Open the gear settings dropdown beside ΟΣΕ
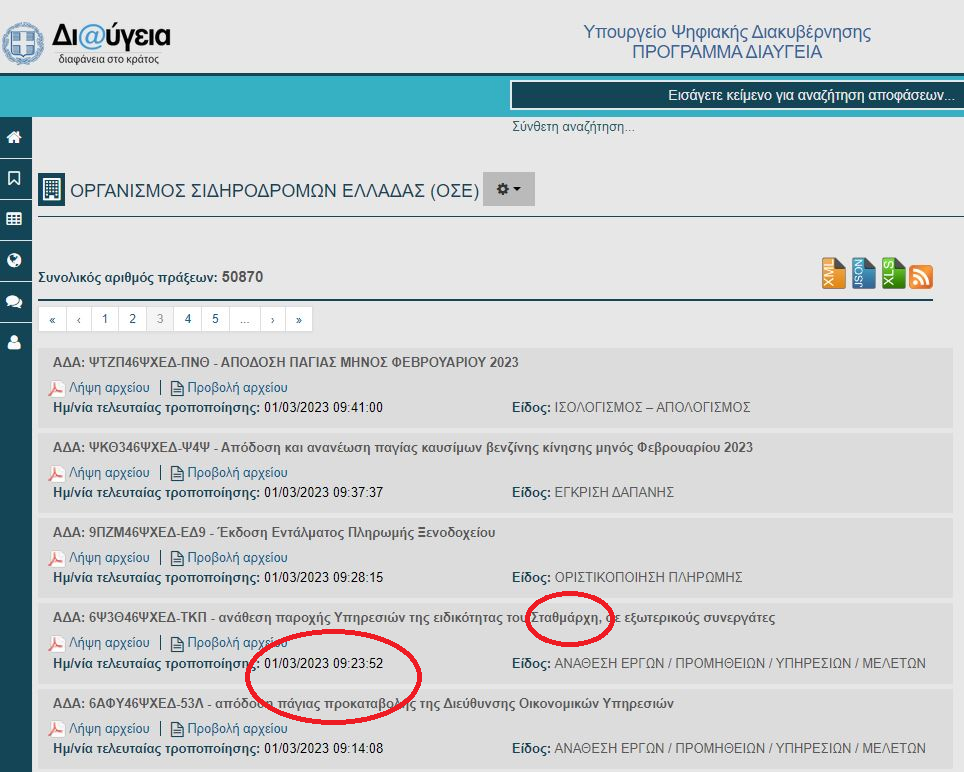Image resolution: width=964 pixels, height=772 pixels. [x=508, y=189]
